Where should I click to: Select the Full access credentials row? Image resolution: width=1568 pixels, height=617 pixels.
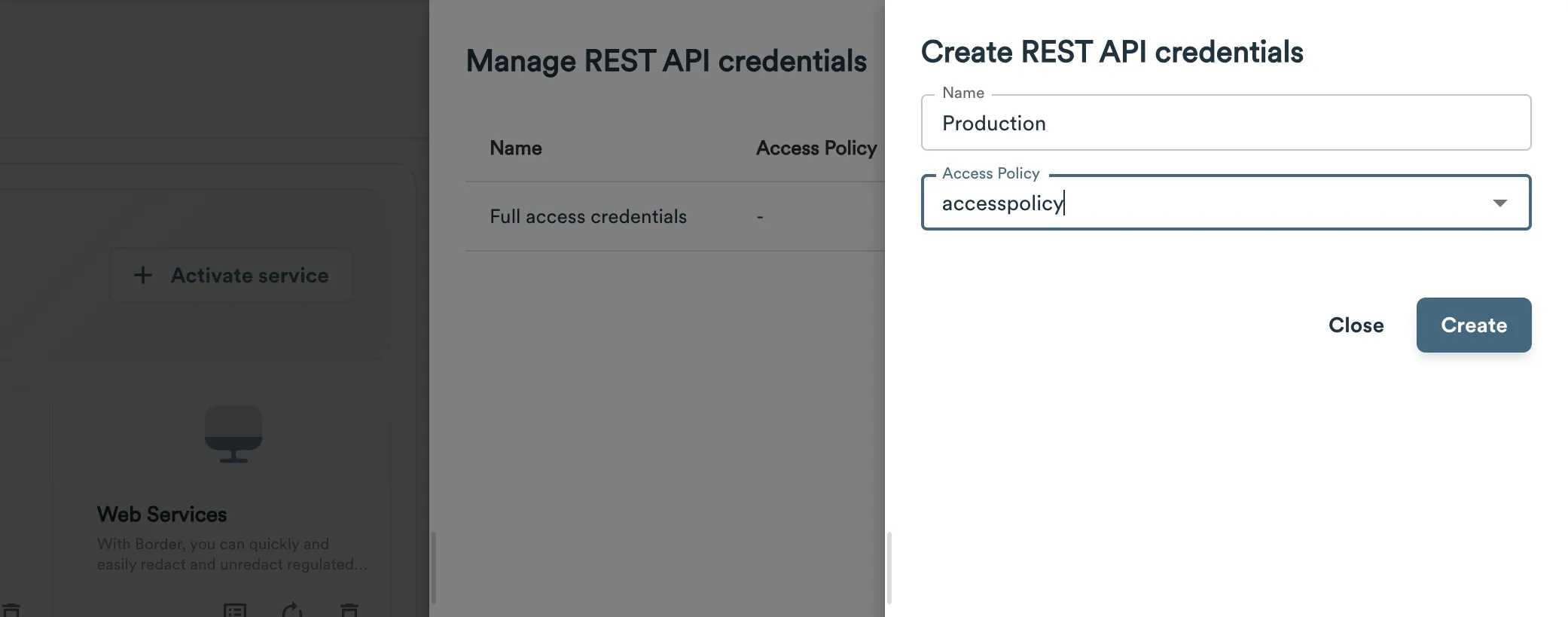(x=675, y=217)
